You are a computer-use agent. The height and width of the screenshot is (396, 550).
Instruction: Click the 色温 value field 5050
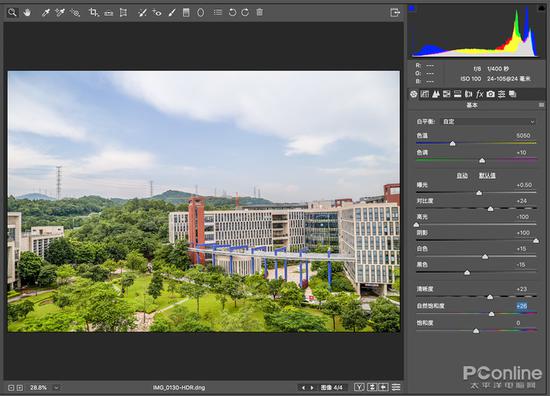(x=523, y=136)
